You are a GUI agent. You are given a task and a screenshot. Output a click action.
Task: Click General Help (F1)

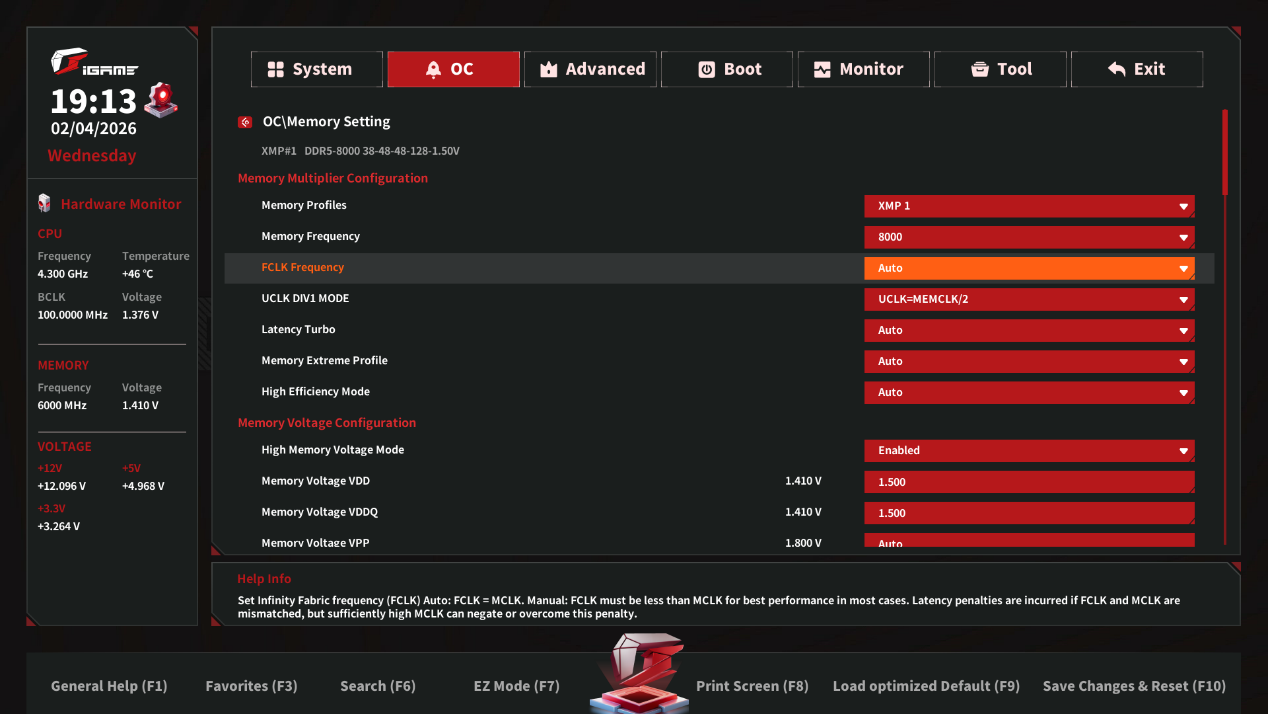109,686
